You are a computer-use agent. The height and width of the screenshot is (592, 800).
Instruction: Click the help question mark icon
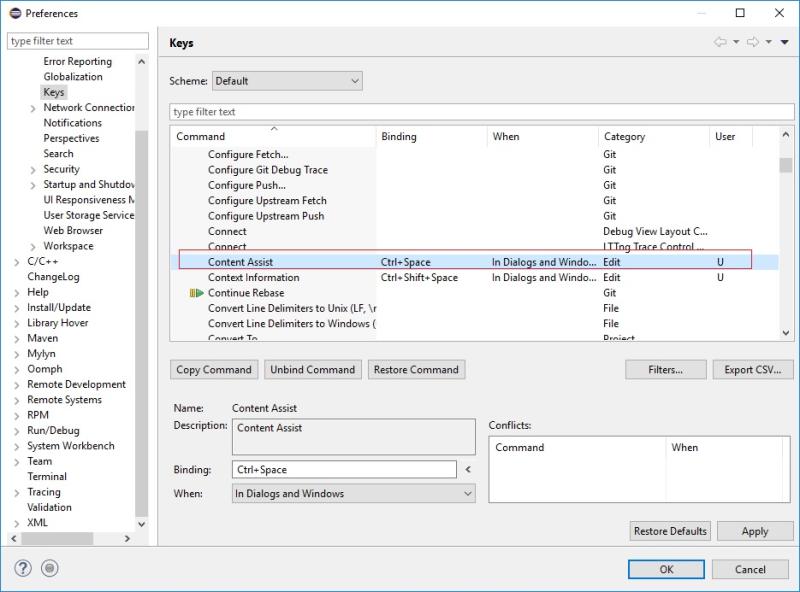click(x=23, y=568)
